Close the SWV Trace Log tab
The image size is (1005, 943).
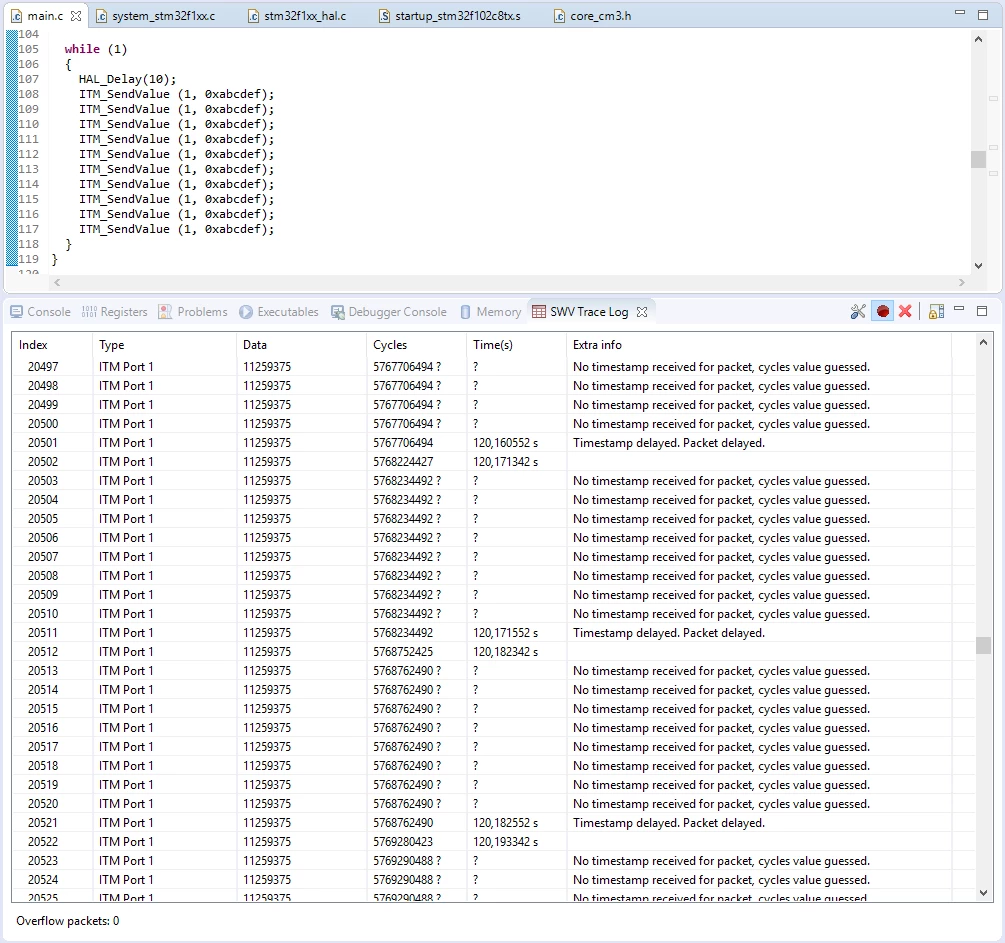(642, 312)
